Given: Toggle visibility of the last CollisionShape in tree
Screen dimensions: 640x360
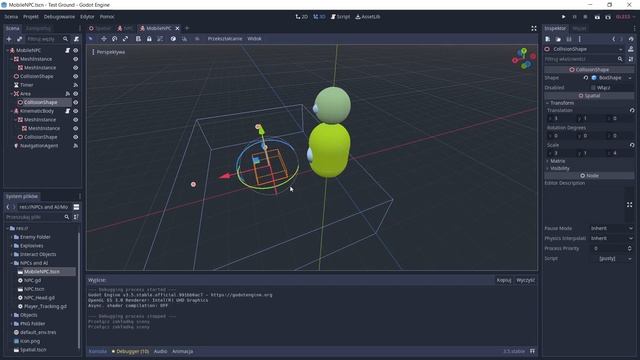Looking at the screenshot, I should point(76,137).
